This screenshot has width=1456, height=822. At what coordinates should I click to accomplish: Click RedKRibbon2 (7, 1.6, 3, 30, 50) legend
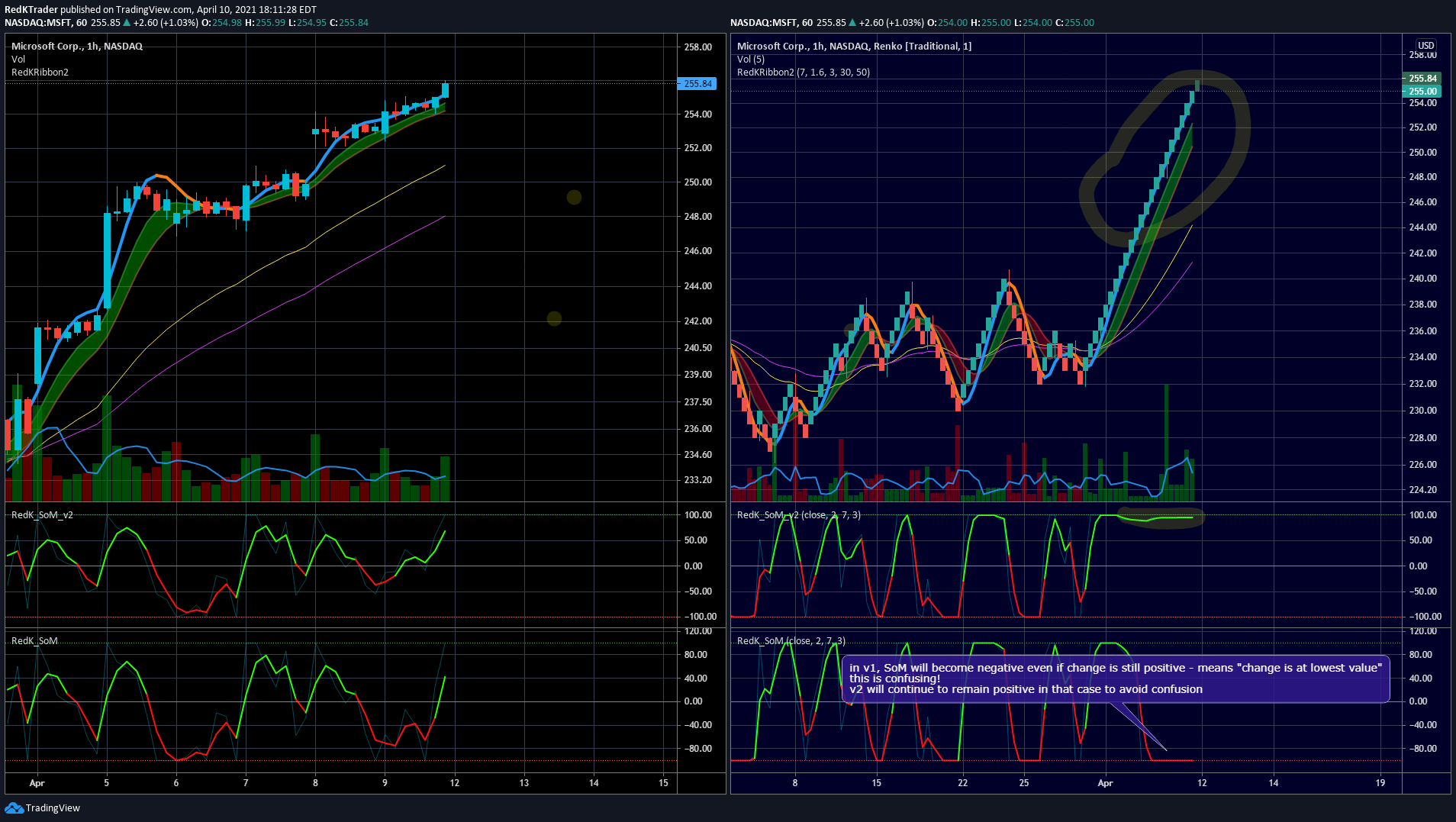[x=803, y=73]
